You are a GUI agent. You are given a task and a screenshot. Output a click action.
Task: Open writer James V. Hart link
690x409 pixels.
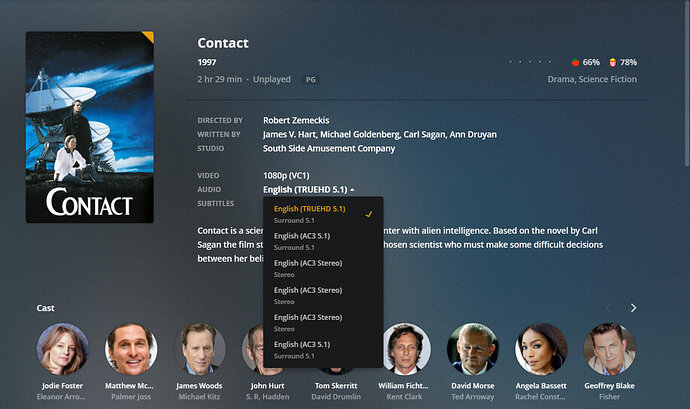[290, 134]
